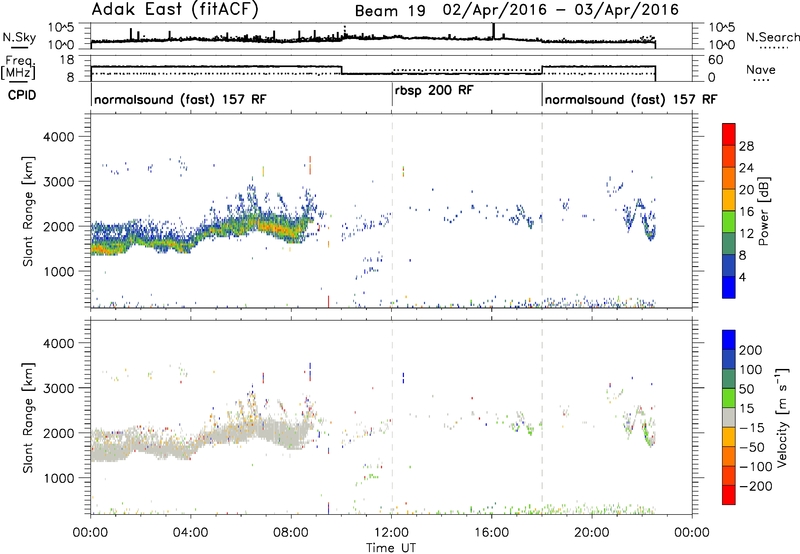The width and height of the screenshot is (800, 554).
Task: Click the '20:00' time axis tick label
Action: tap(592, 533)
